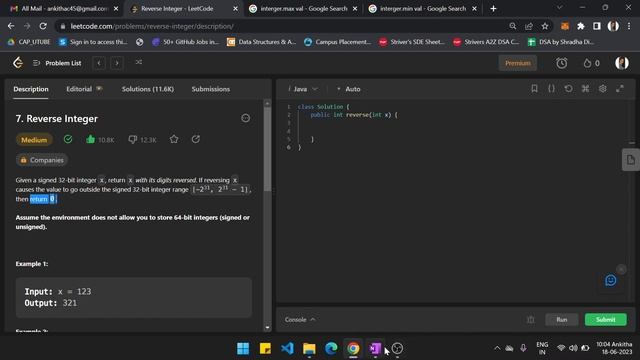The height and width of the screenshot is (360, 640).
Task: Click the share problem icon
Action: pyautogui.click(x=196, y=140)
